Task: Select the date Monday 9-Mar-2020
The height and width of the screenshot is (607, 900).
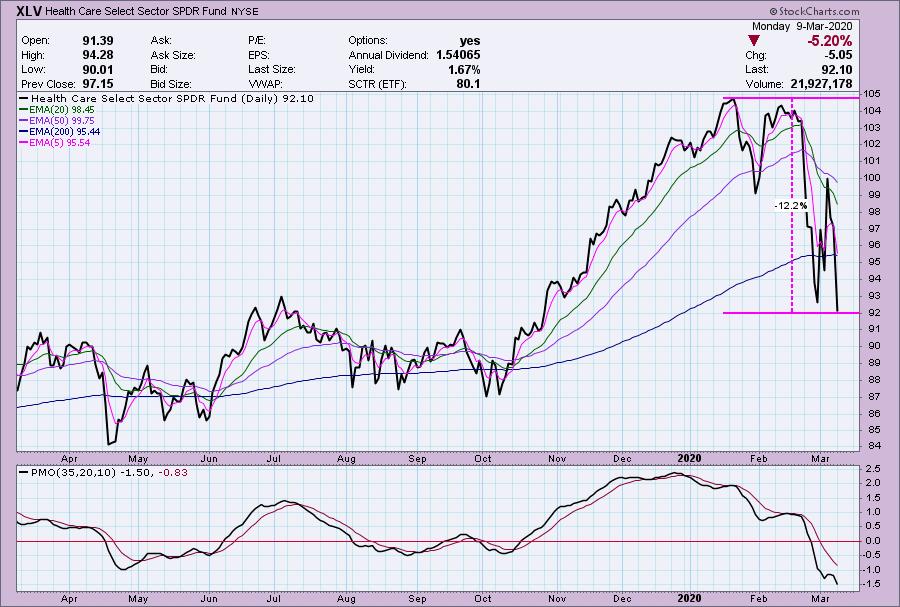Action: point(802,26)
